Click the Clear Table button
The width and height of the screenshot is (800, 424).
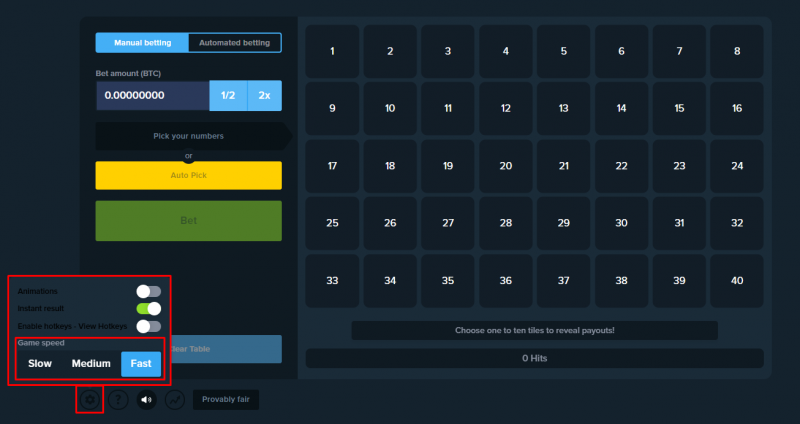coord(226,349)
